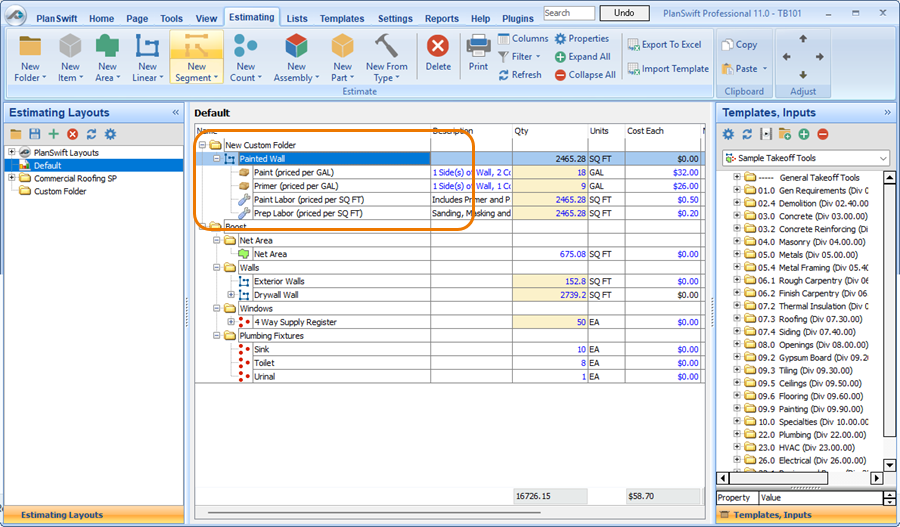Refresh the estimate list
The height and width of the screenshot is (527, 900).
(x=520, y=75)
